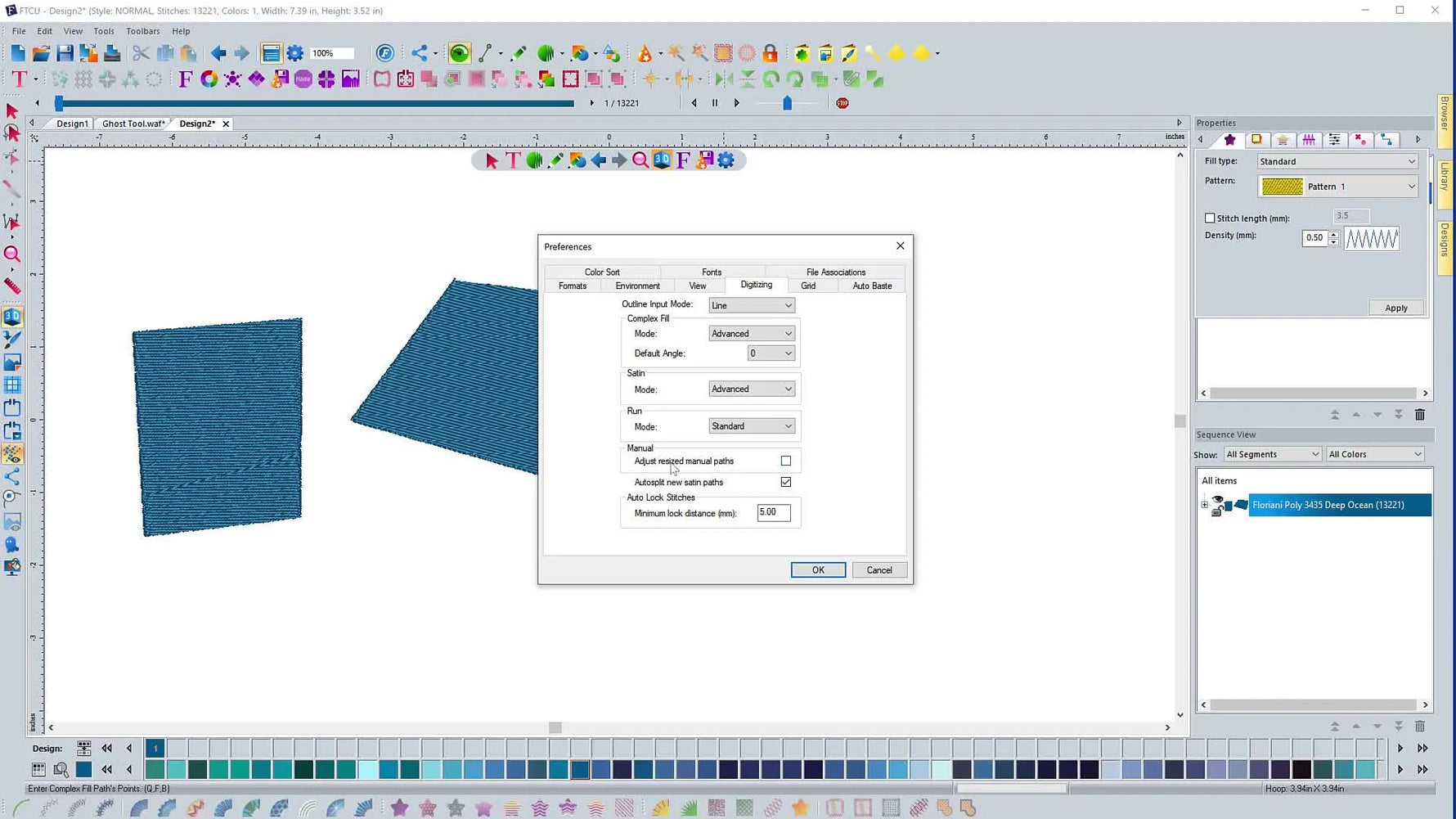The image size is (1456, 819).
Task: Click OK in the Preferences dialog
Action: coord(817,569)
